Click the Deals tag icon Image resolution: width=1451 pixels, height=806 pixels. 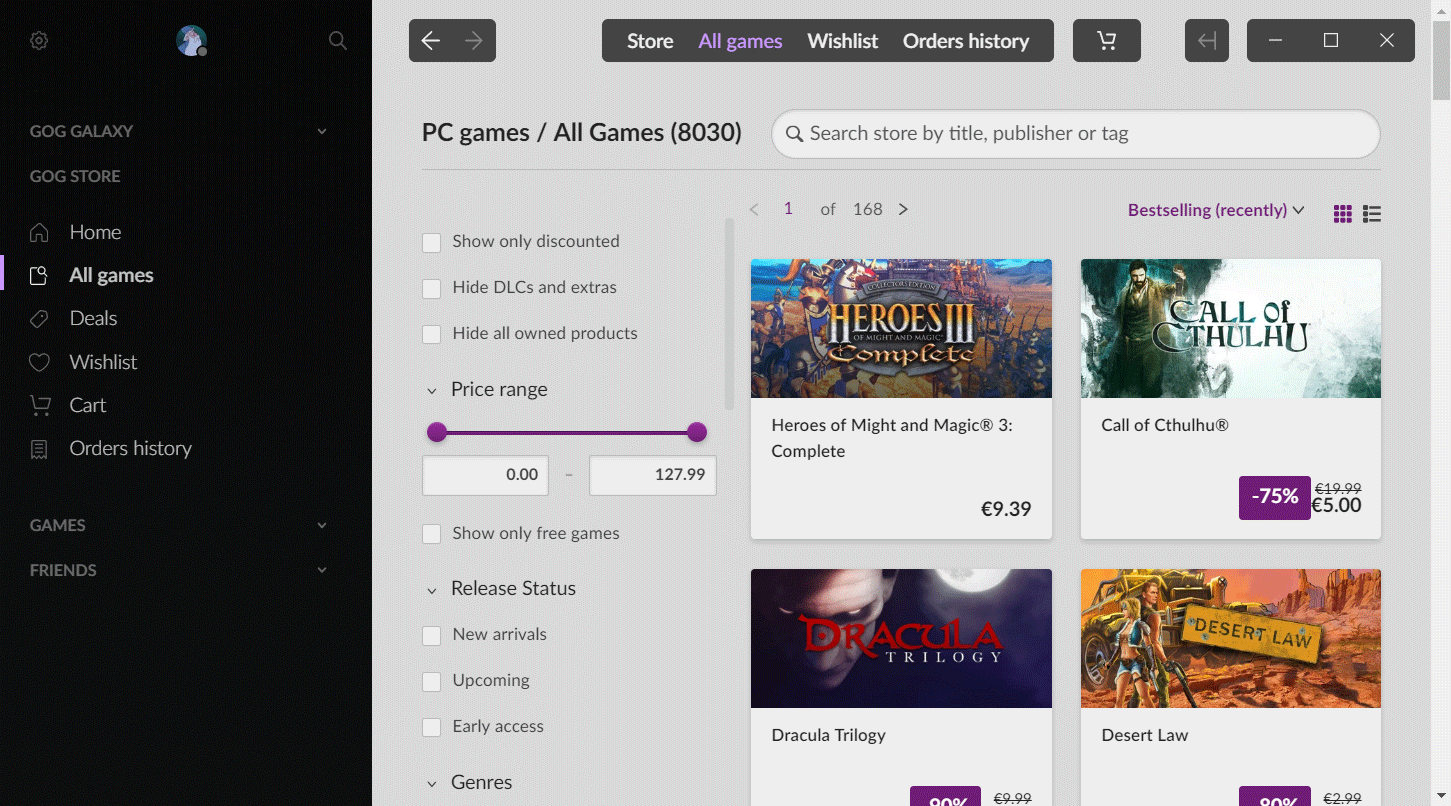pos(39,319)
